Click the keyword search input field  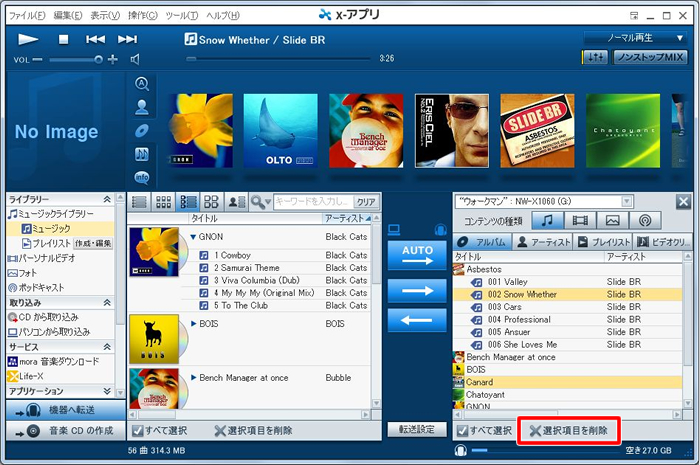point(312,201)
